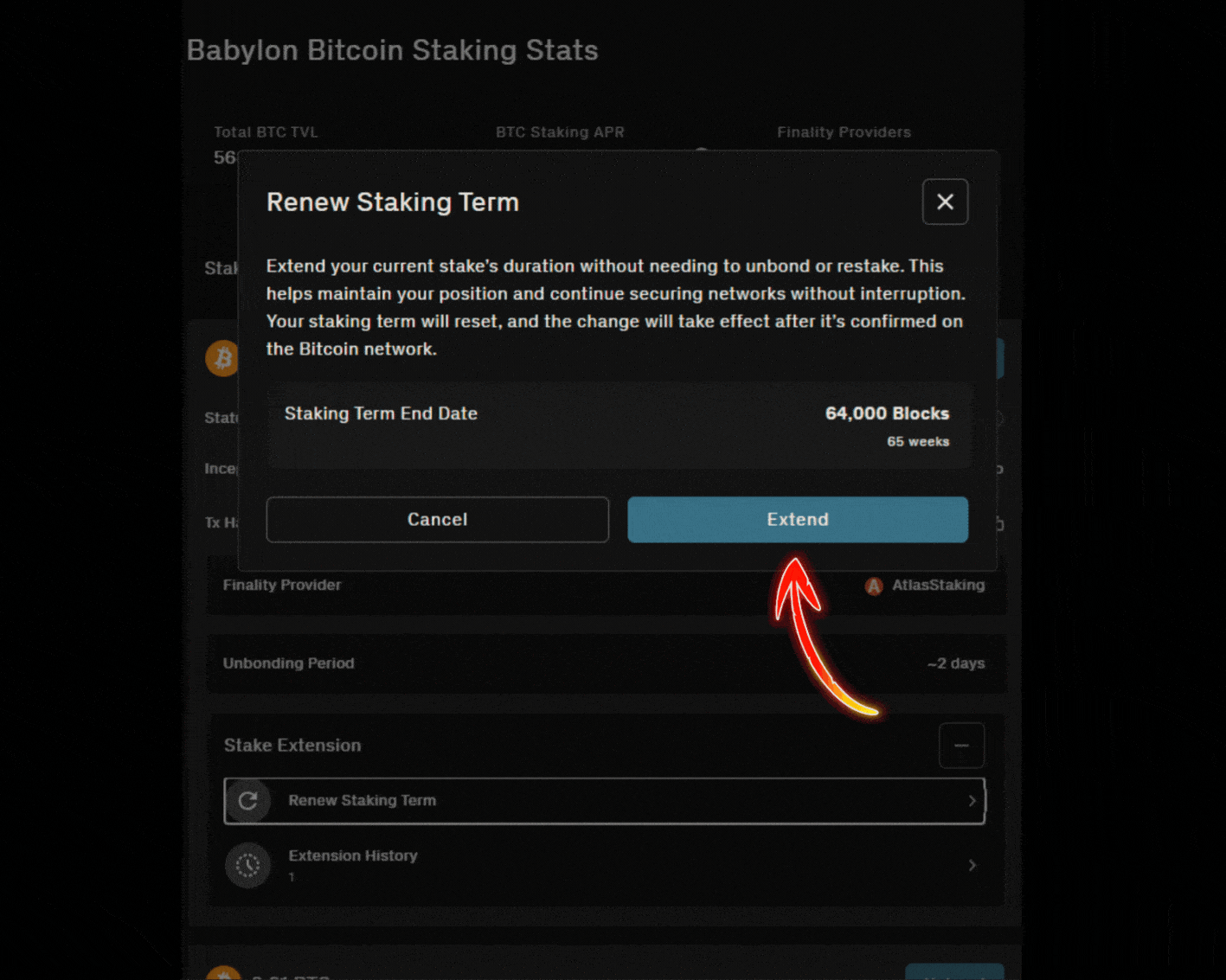1226x980 pixels.
Task: Click the AtlasStaking finality provider icon
Action: pos(874,586)
